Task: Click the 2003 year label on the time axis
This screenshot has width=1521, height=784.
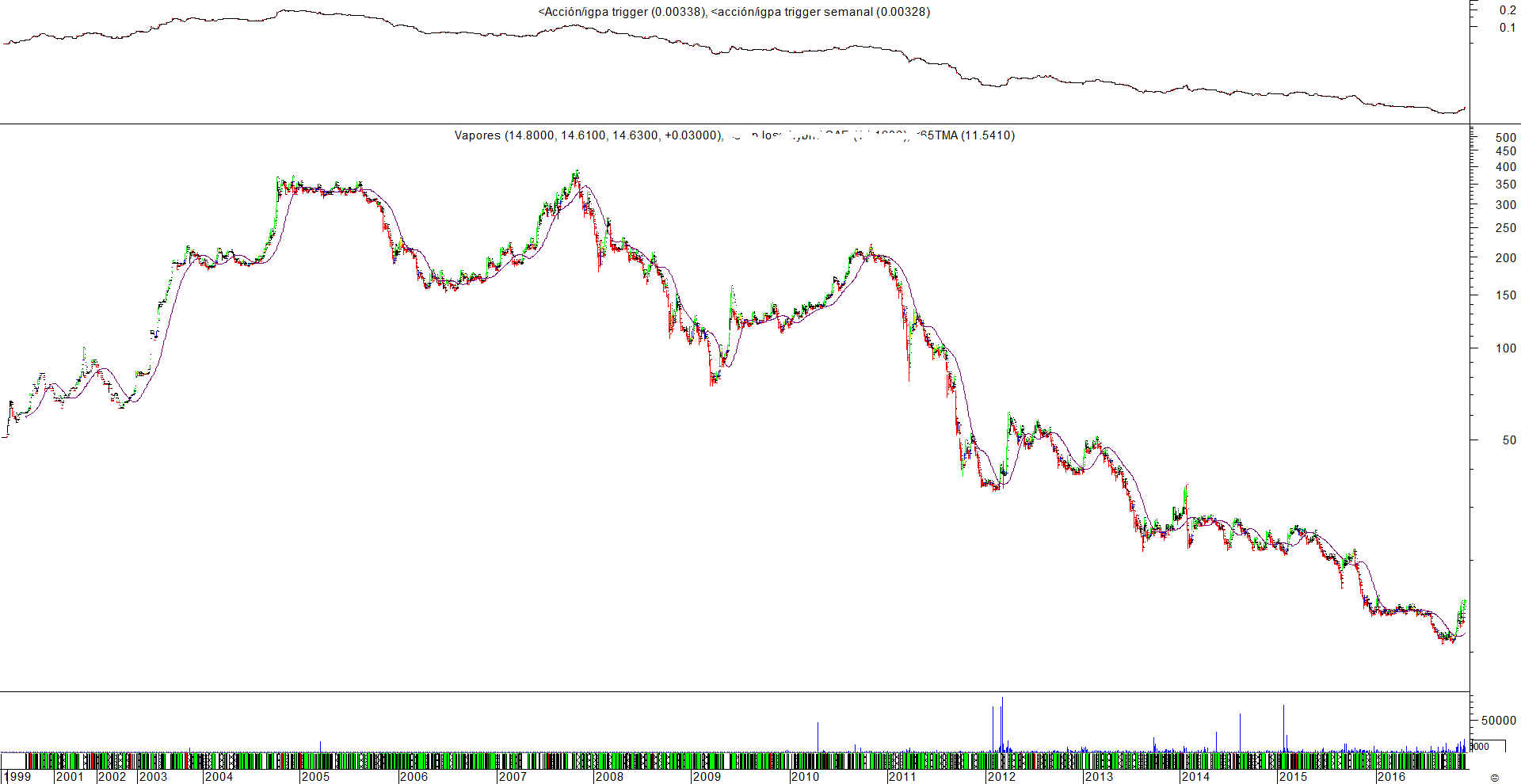Action: [x=153, y=777]
